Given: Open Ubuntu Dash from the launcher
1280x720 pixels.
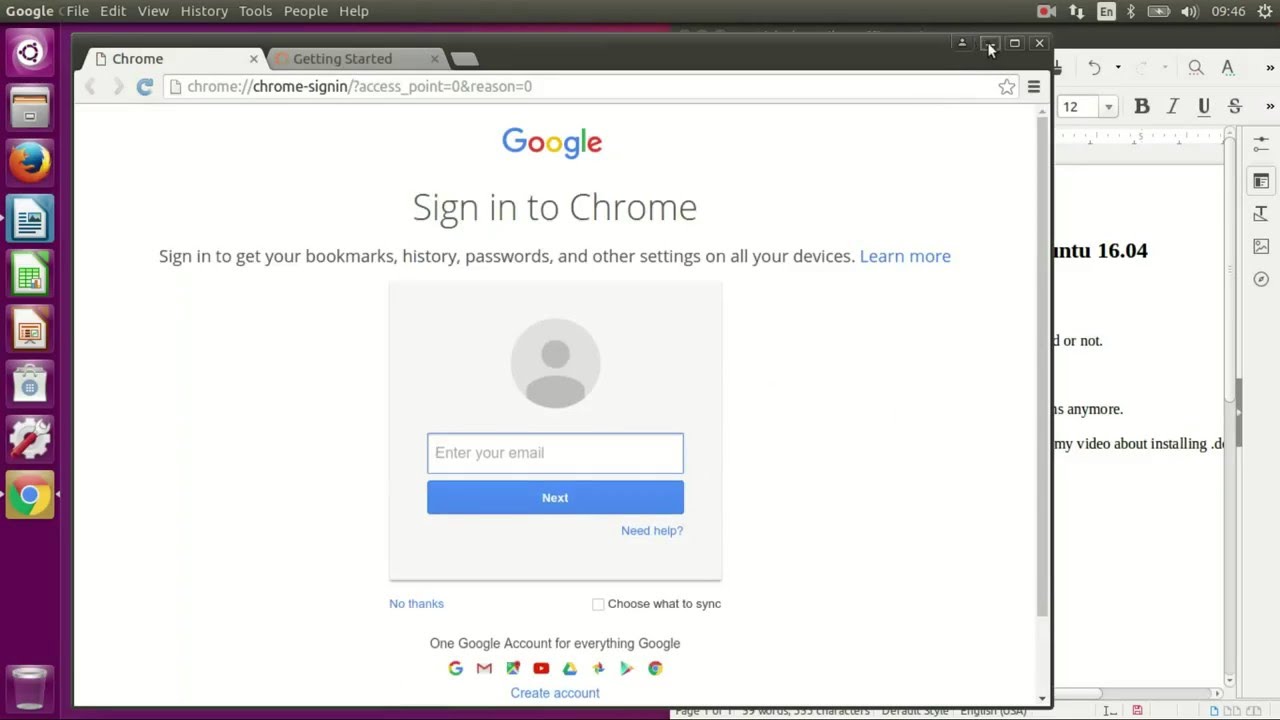Looking at the screenshot, I should 29,52.
